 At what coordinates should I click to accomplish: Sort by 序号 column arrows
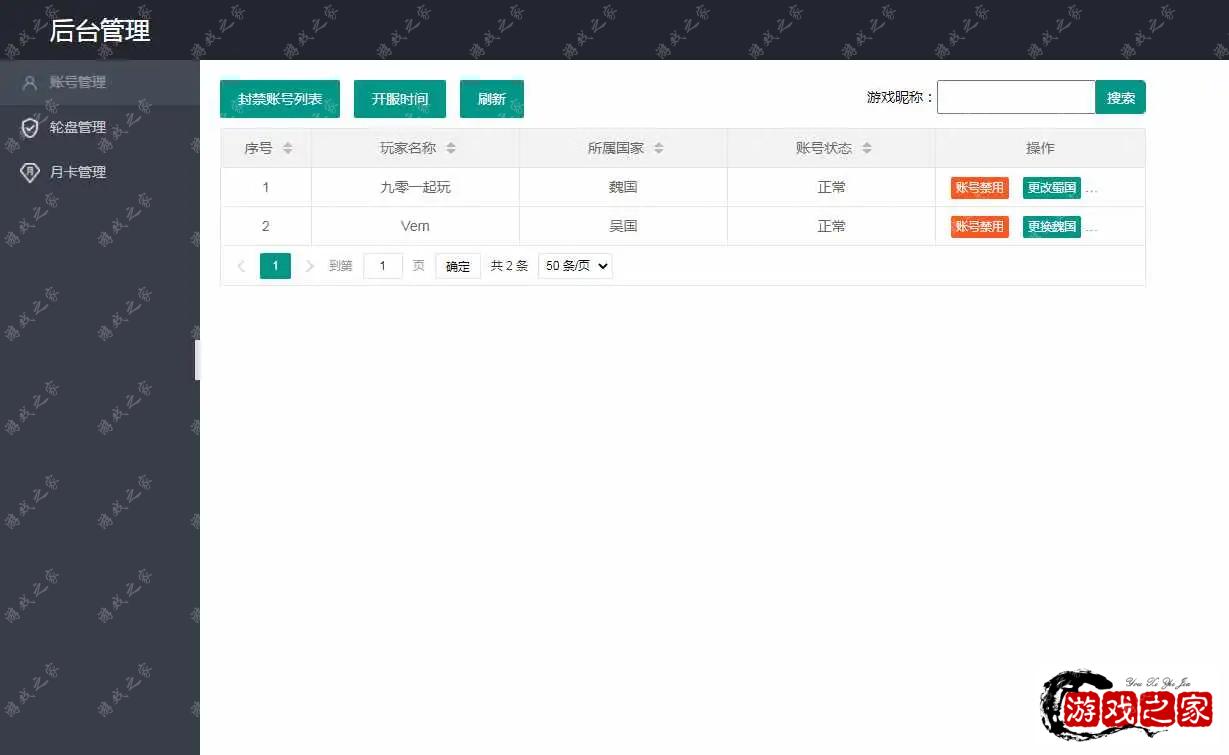[288, 148]
